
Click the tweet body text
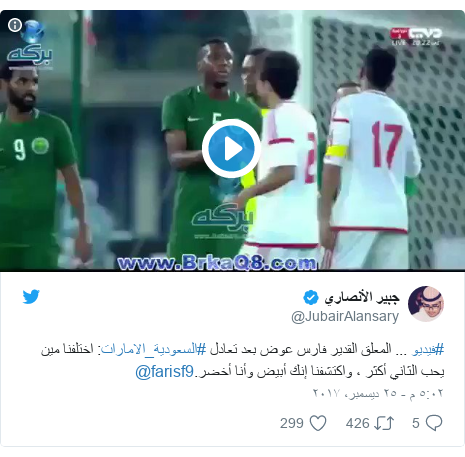243,361
